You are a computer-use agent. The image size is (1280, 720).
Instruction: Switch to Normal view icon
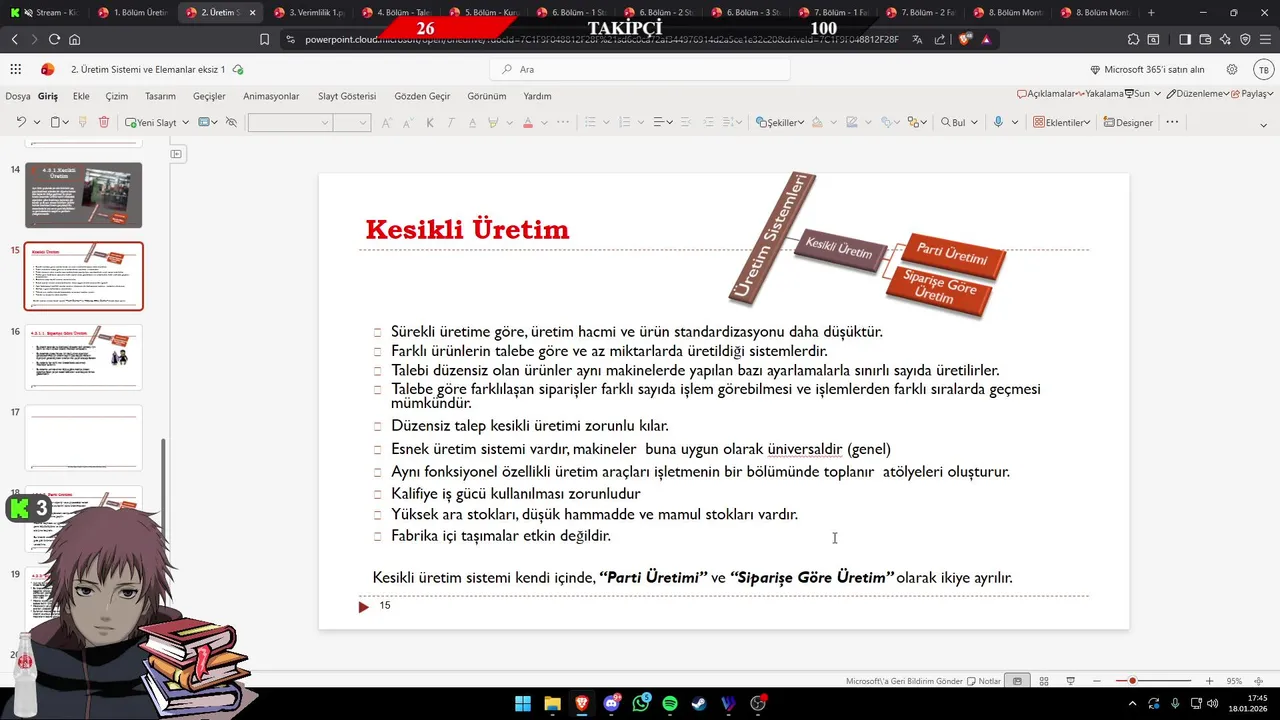(x=1017, y=681)
